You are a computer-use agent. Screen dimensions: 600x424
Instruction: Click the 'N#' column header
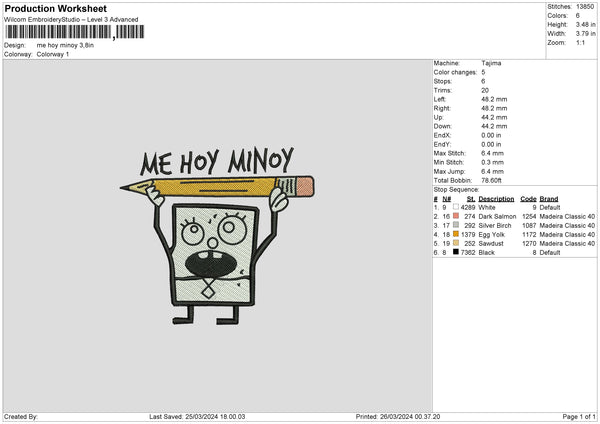[x=447, y=199]
